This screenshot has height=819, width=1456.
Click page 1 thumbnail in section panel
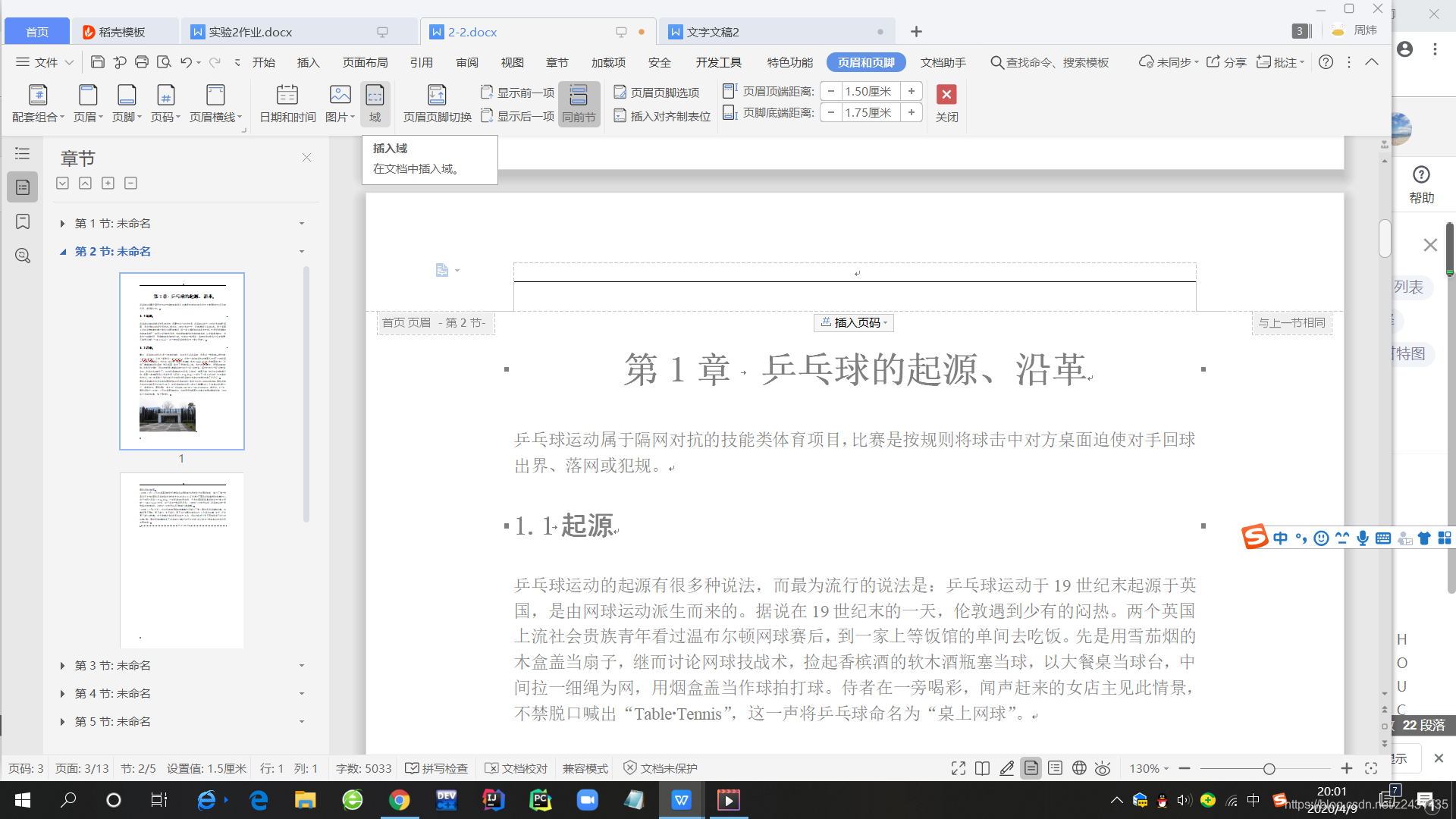click(182, 361)
